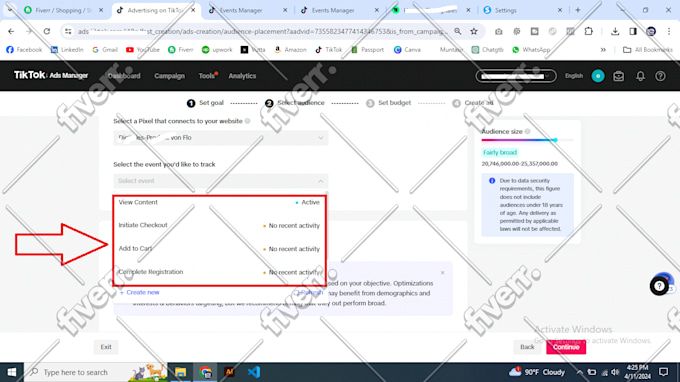The width and height of the screenshot is (680, 382).
Task: Click the Audience size info icon
Action: [527, 131]
